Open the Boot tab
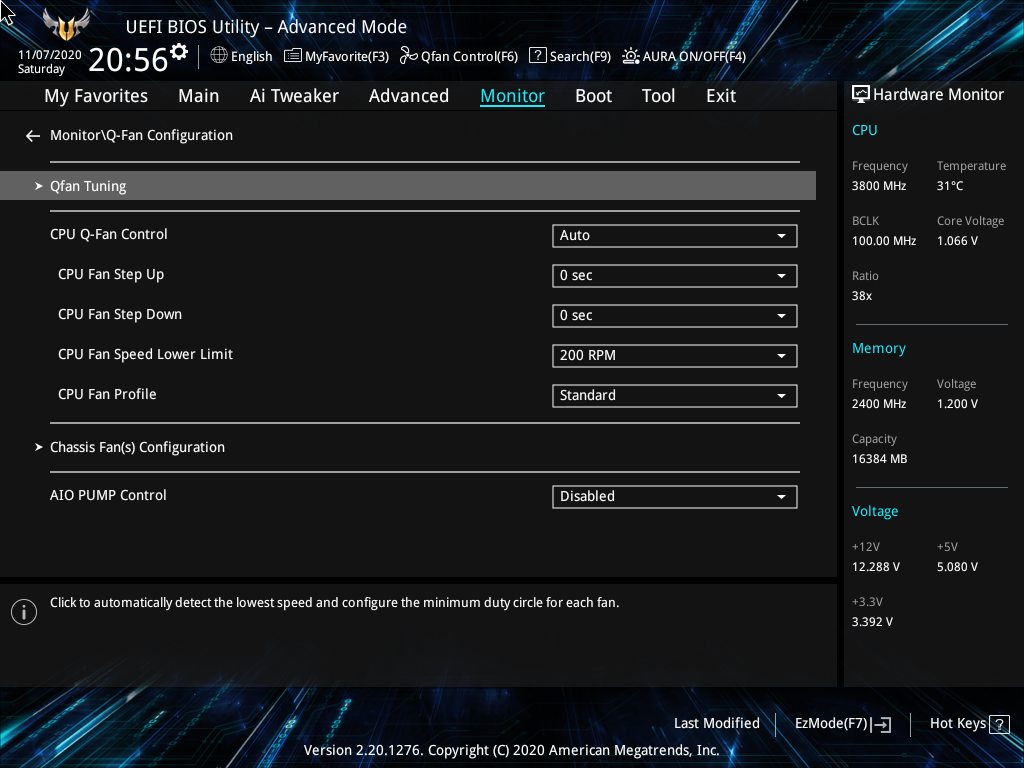This screenshot has width=1024, height=768. point(594,96)
